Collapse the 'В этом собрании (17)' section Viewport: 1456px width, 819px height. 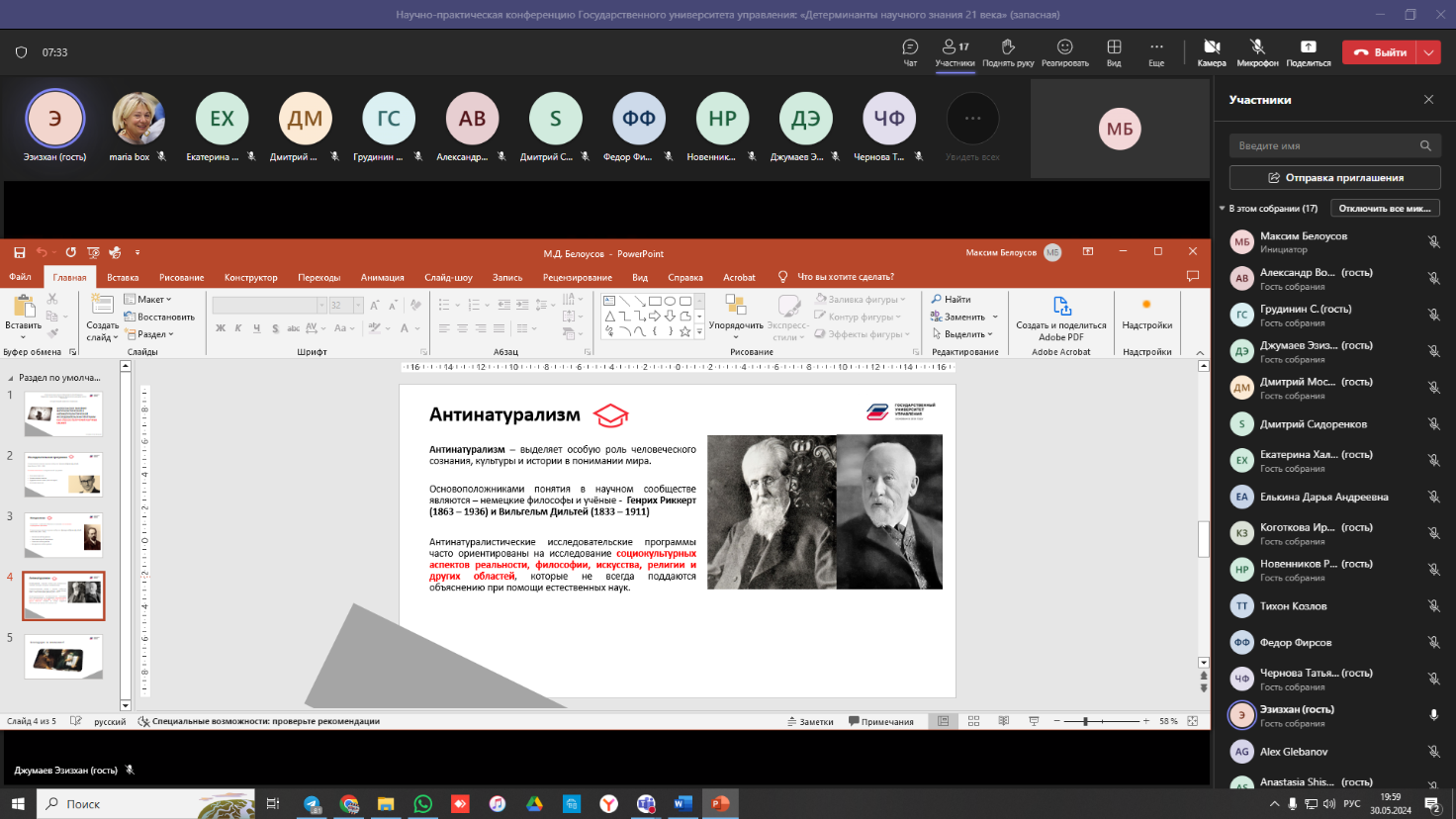click(x=1222, y=209)
